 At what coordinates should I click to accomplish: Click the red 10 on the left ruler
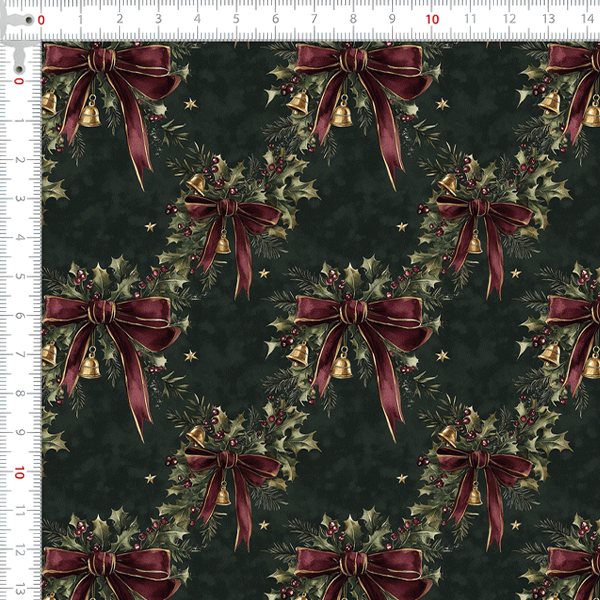coord(19,473)
